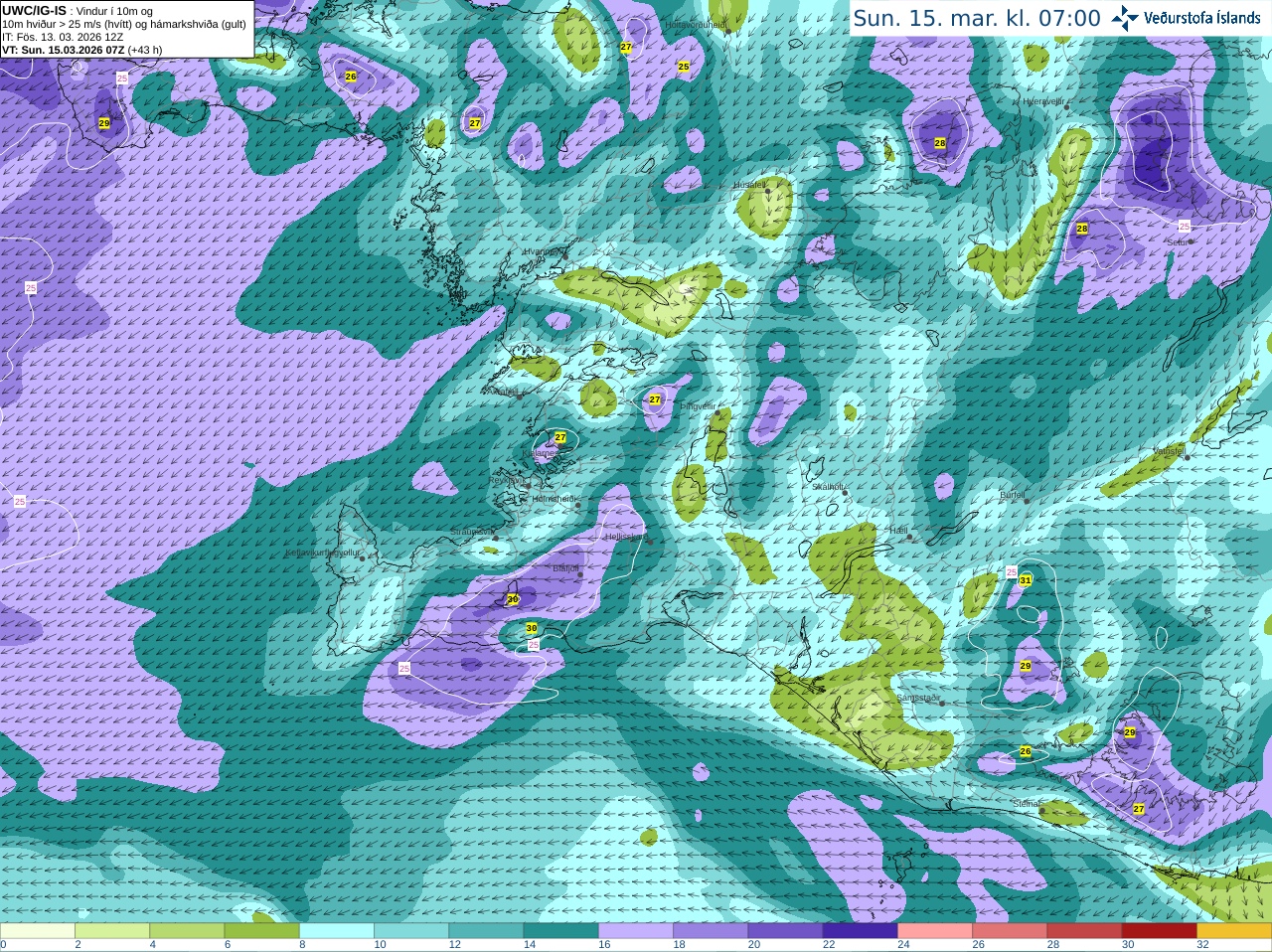1272x952 pixels.
Task: Click the dark indigo 22–24 legend swatch
Action: [860, 931]
